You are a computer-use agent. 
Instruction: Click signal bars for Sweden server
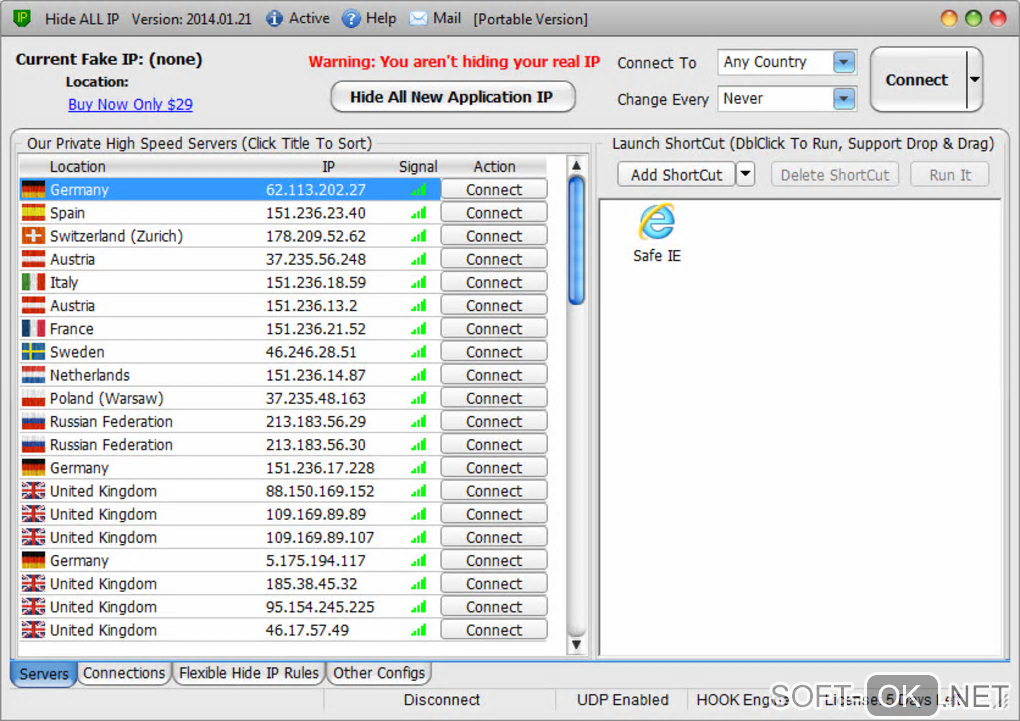(x=419, y=352)
